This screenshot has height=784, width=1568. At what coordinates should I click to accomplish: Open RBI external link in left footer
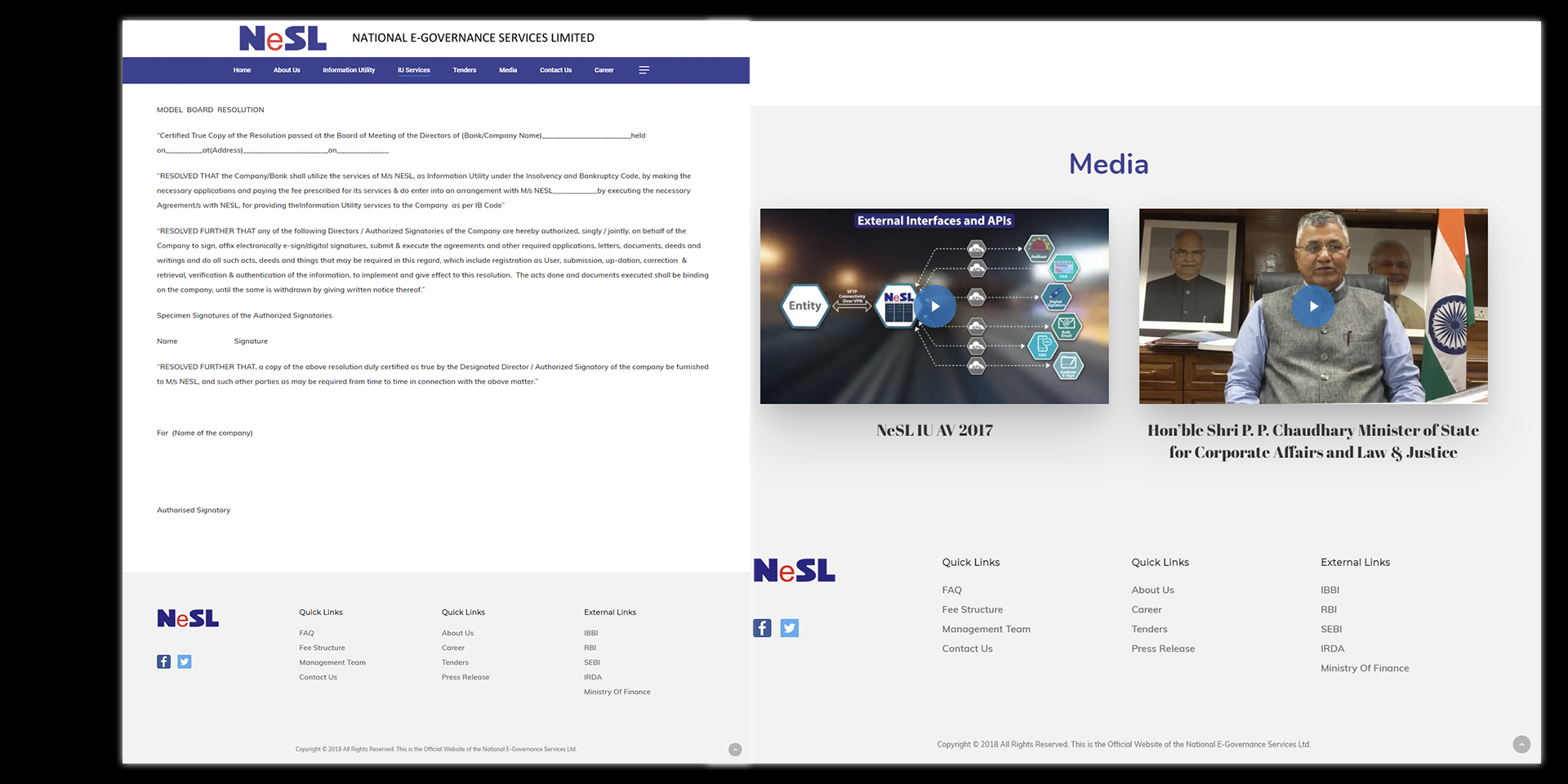pyautogui.click(x=590, y=648)
